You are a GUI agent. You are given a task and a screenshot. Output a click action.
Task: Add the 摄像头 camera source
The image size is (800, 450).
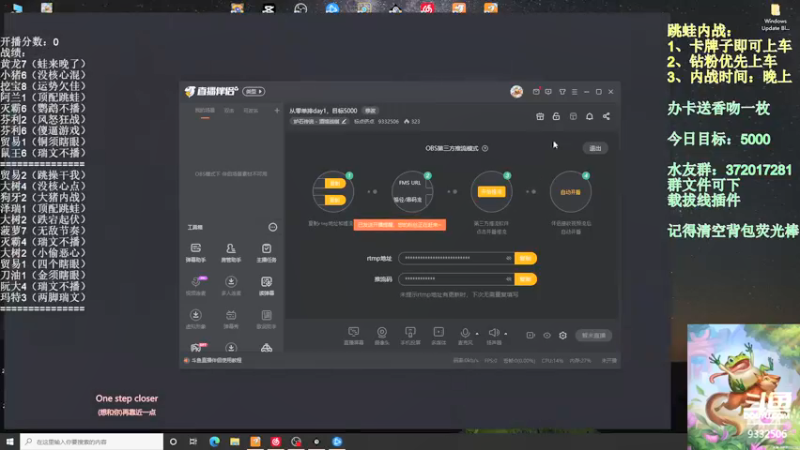382,336
